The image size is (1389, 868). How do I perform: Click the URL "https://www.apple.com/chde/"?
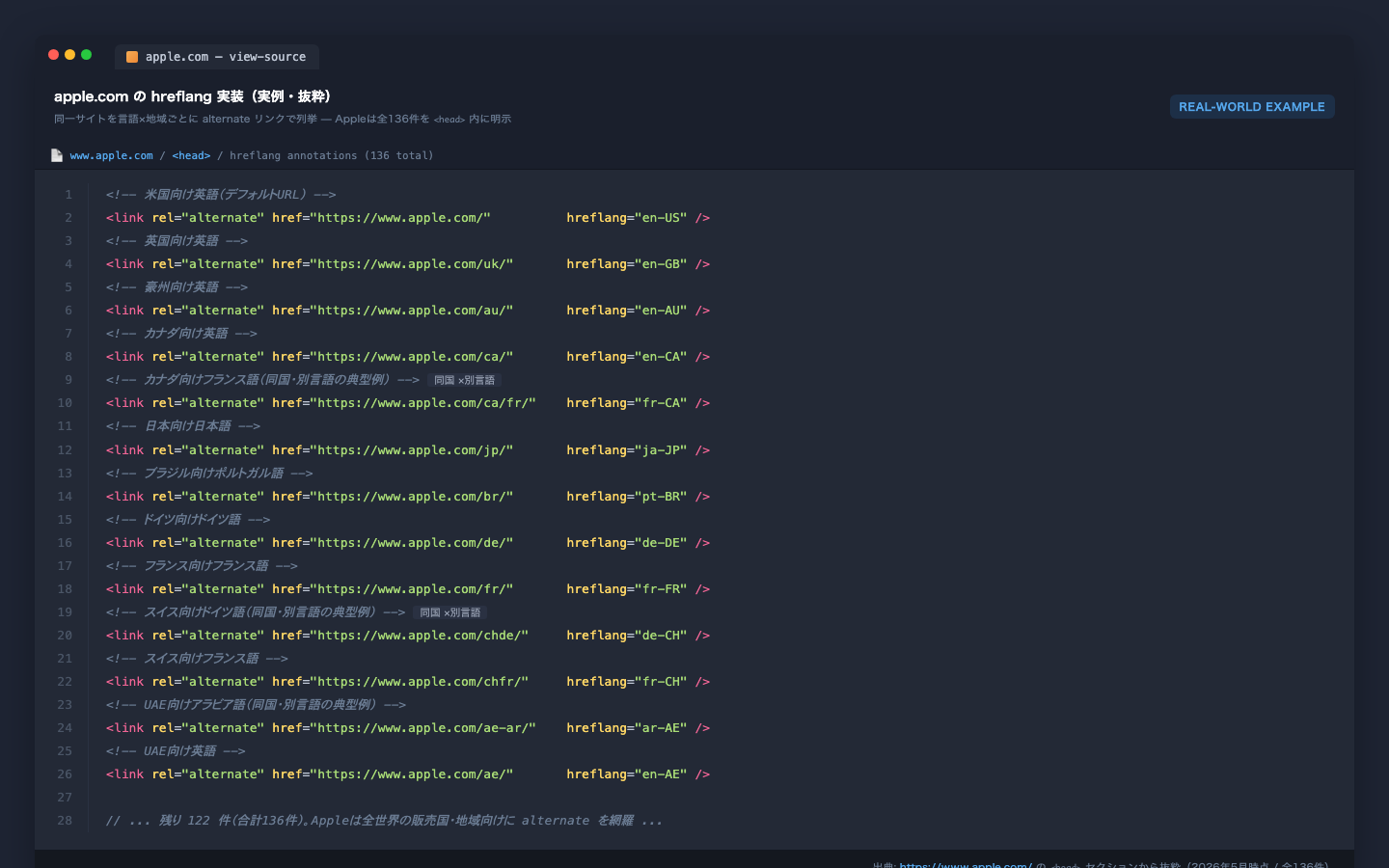pos(420,636)
